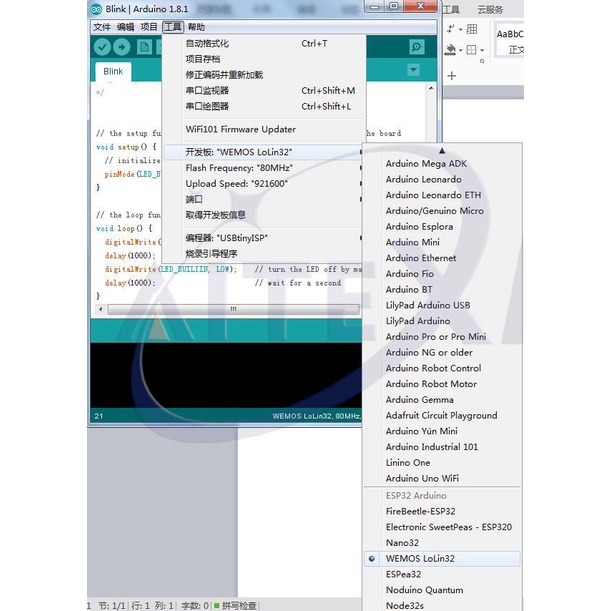
Task: Click the New sketch icon
Action: pos(144,47)
